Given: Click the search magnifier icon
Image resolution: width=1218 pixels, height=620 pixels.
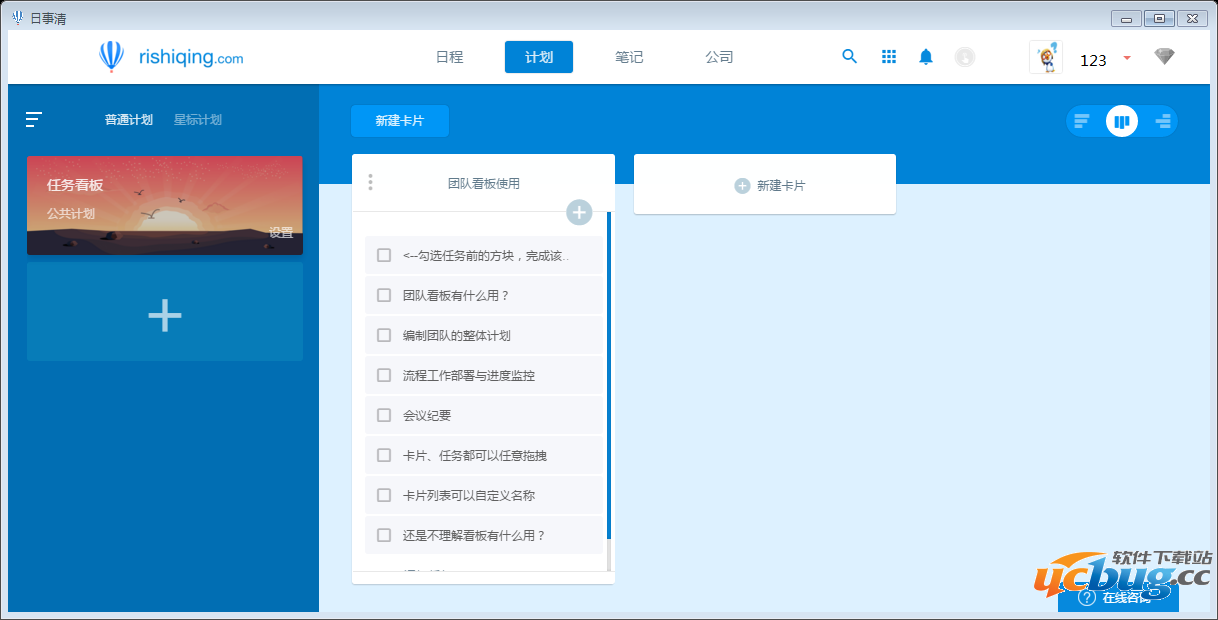Looking at the screenshot, I should coord(849,57).
